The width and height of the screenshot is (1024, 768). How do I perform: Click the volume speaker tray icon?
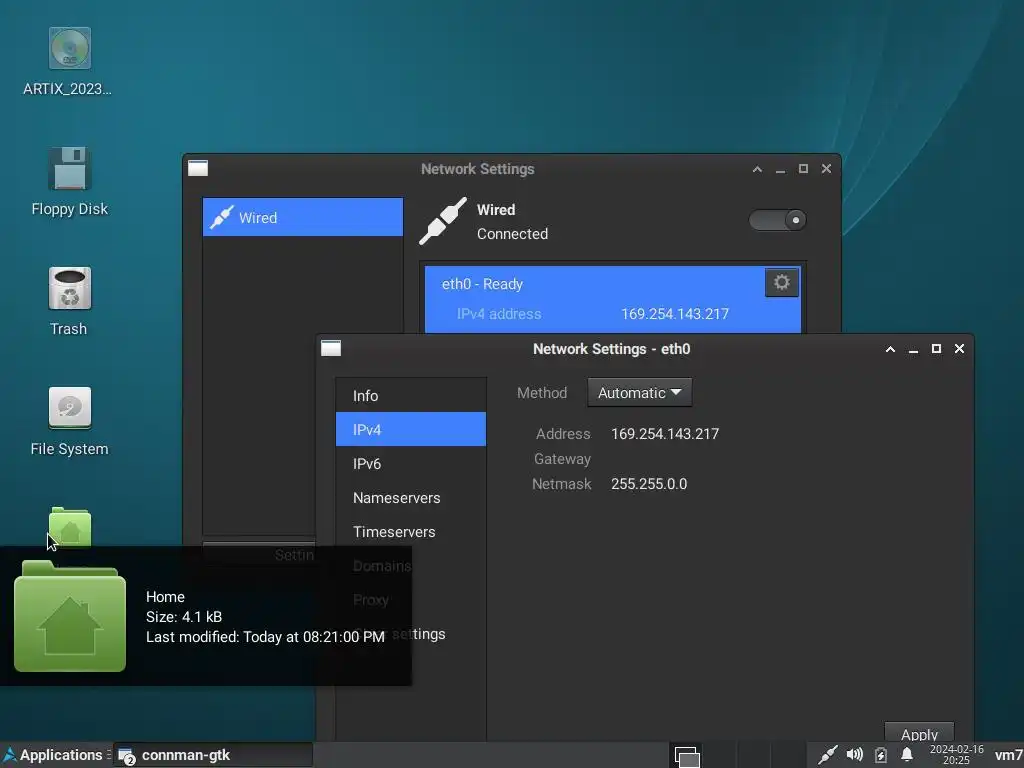click(854, 755)
